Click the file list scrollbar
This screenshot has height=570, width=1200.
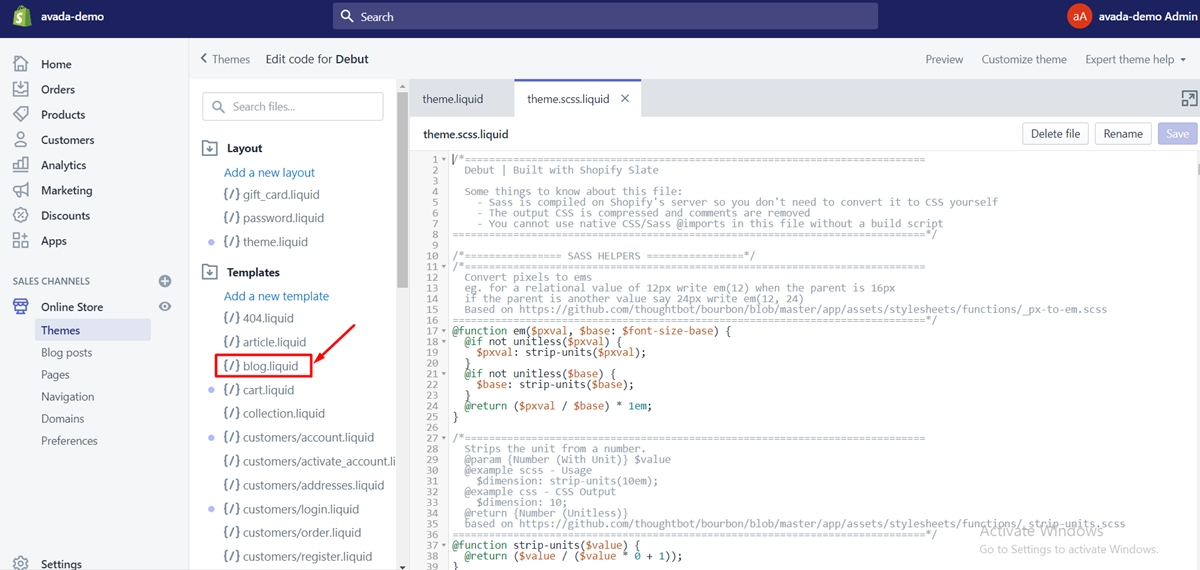[x=403, y=190]
